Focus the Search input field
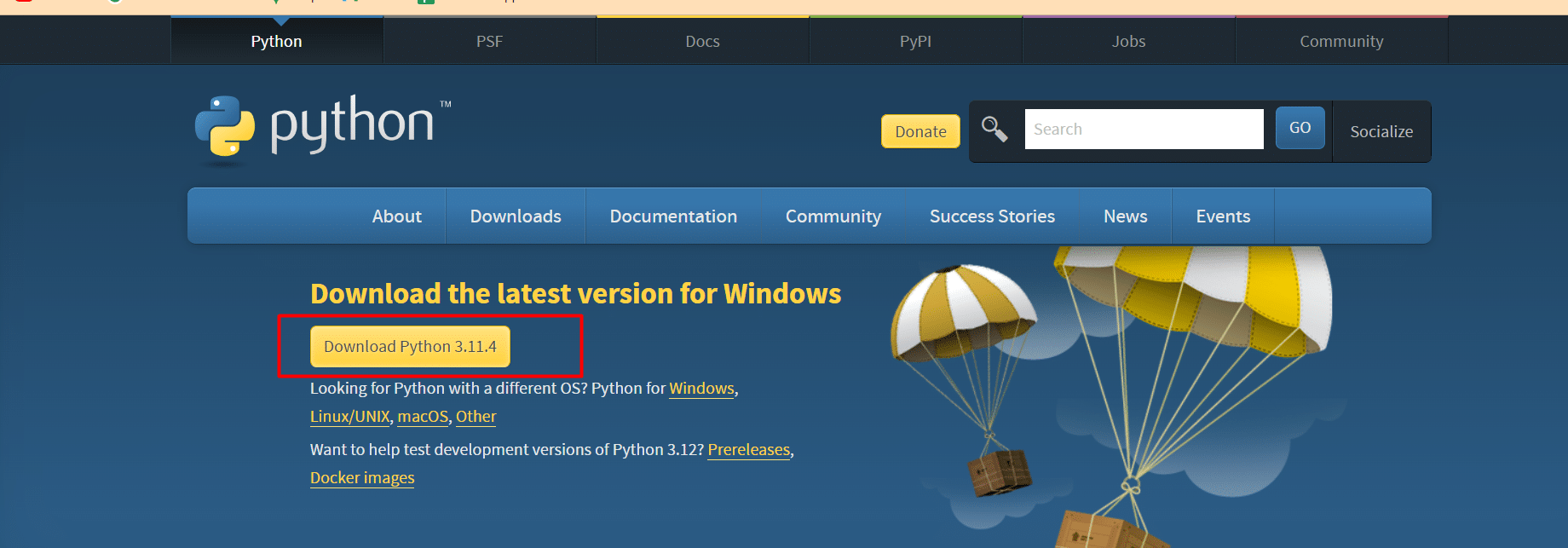This screenshot has height=548, width=1568. tap(1144, 129)
